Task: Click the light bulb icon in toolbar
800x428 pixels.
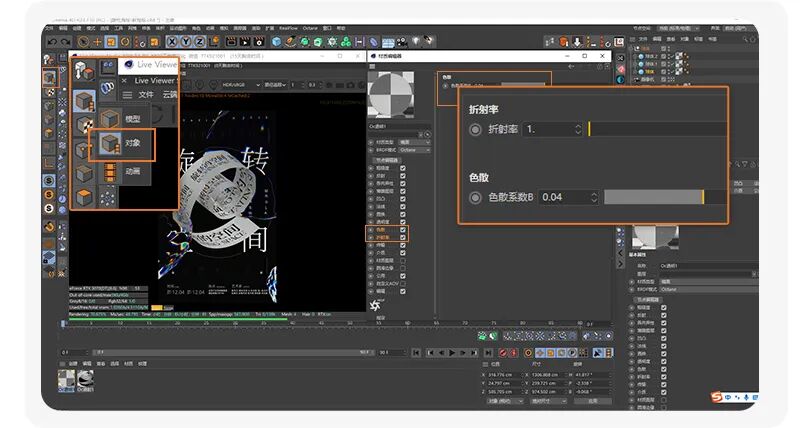Action: pos(416,41)
